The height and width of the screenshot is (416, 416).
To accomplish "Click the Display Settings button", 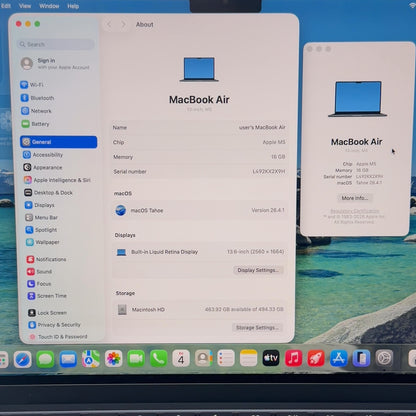I will [x=258, y=270].
